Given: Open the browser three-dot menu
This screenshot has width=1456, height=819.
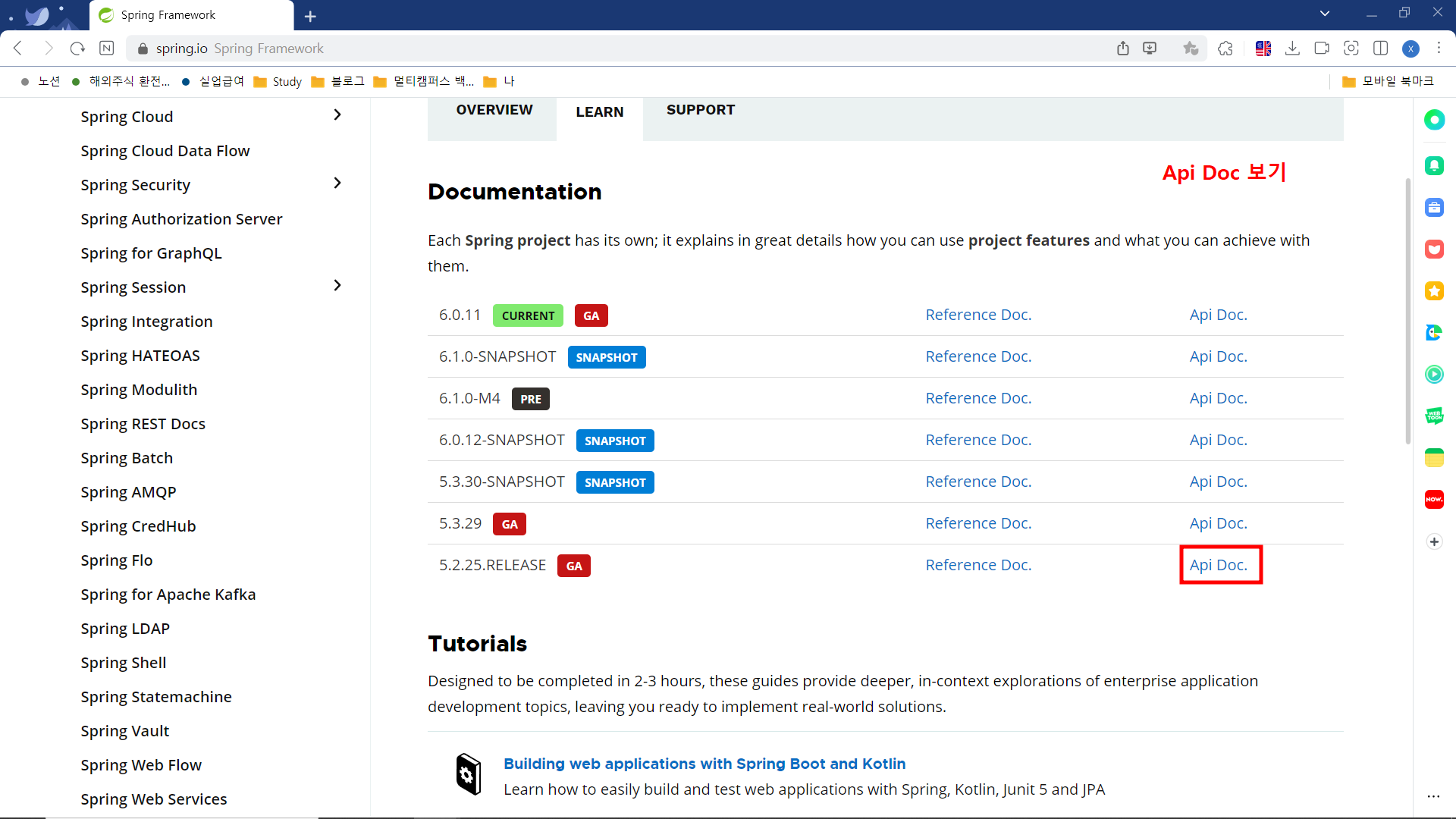Looking at the screenshot, I should 1439,49.
